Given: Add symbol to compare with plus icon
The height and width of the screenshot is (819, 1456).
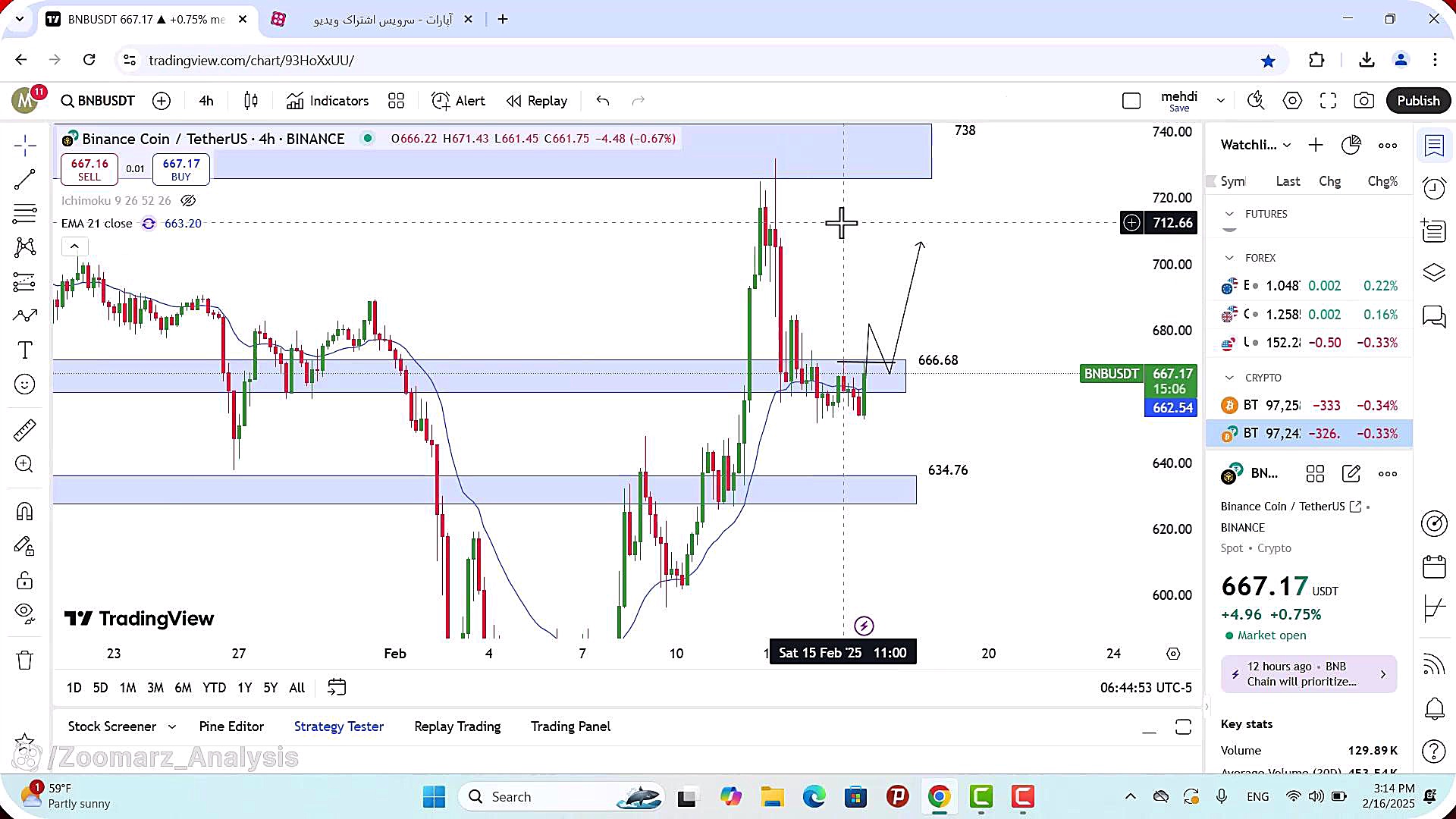Looking at the screenshot, I should pyautogui.click(x=162, y=101).
